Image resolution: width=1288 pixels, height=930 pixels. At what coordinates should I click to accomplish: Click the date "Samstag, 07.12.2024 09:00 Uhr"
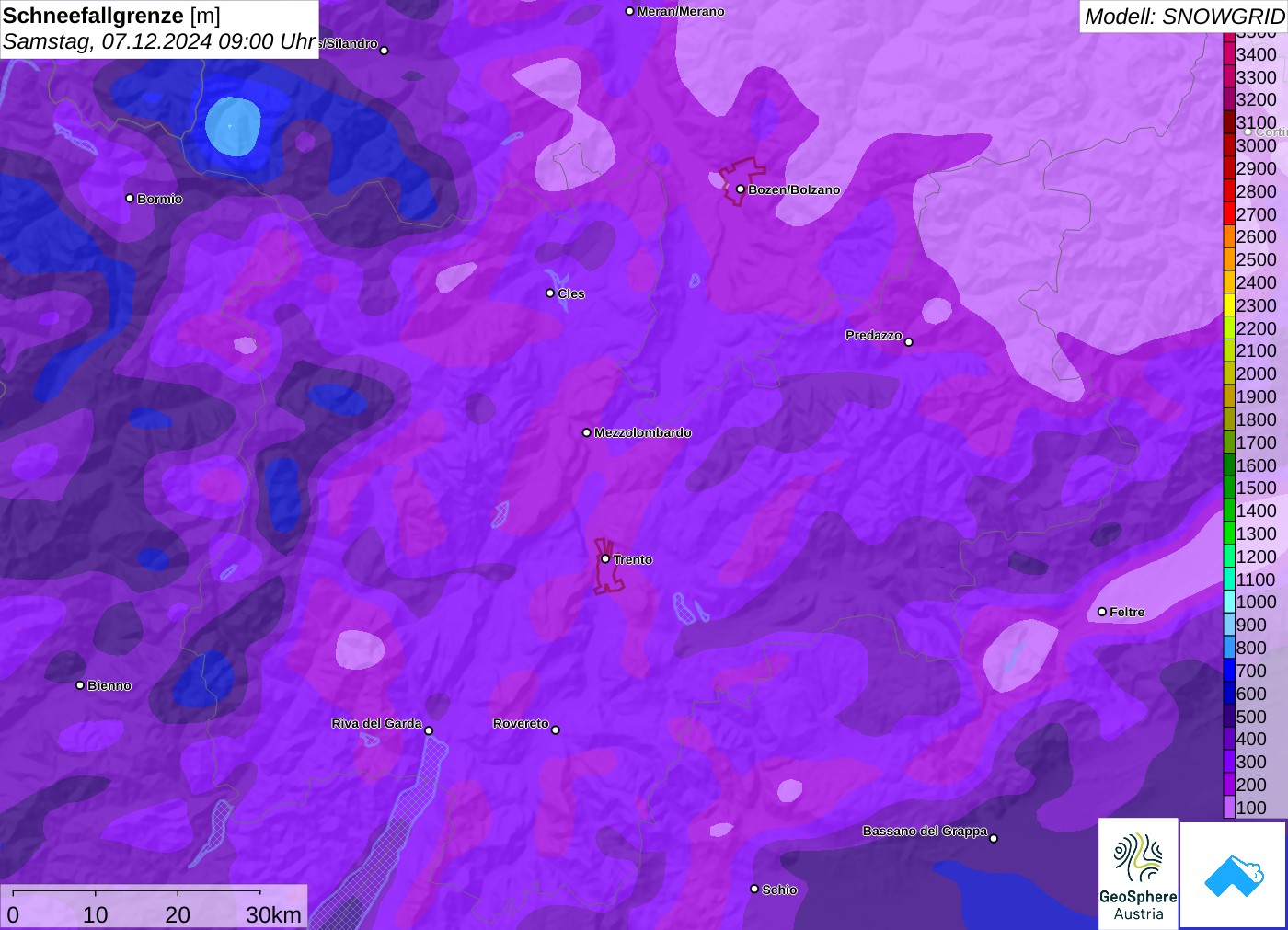[159, 41]
